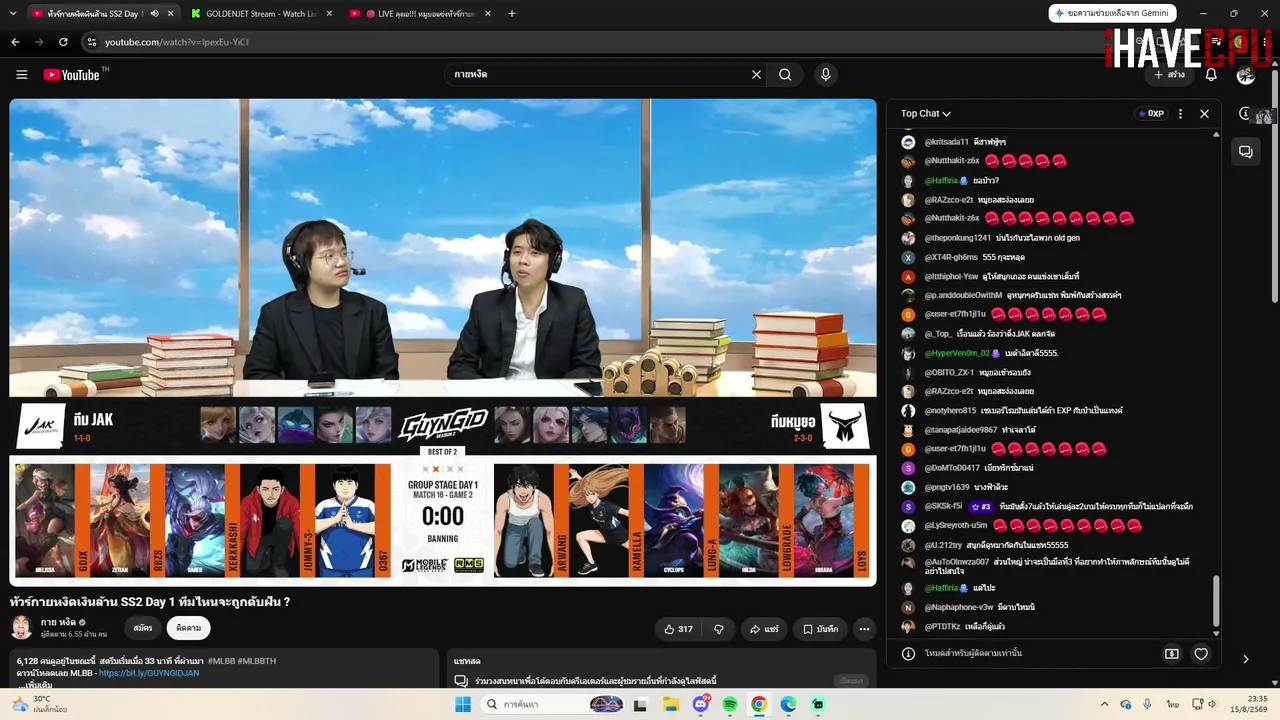This screenshot has height=720, width=1280.
Task: Clear the YouTube search box text
Action: click(x=756, y=74)
